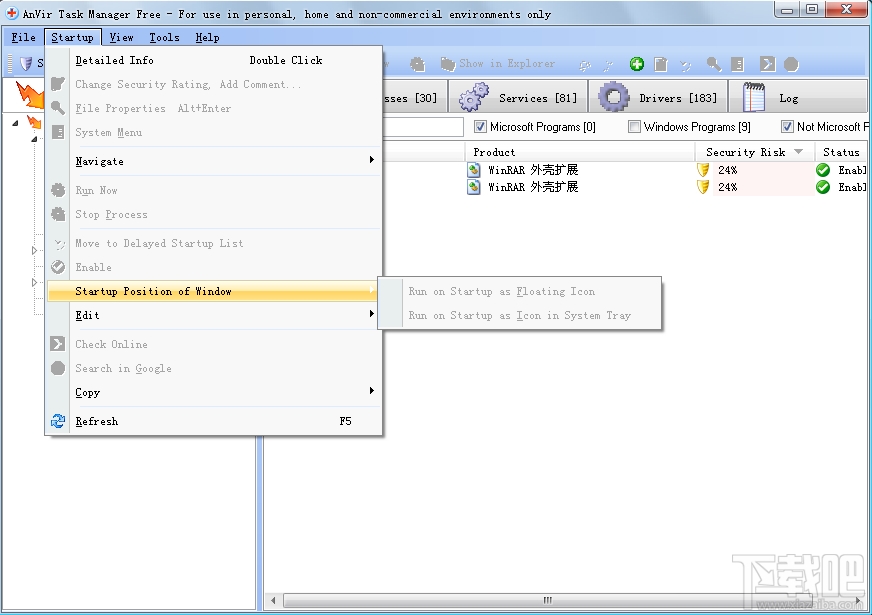Enable the Windows Programs filter
872x615 pixels.
[x=634, y=127]
